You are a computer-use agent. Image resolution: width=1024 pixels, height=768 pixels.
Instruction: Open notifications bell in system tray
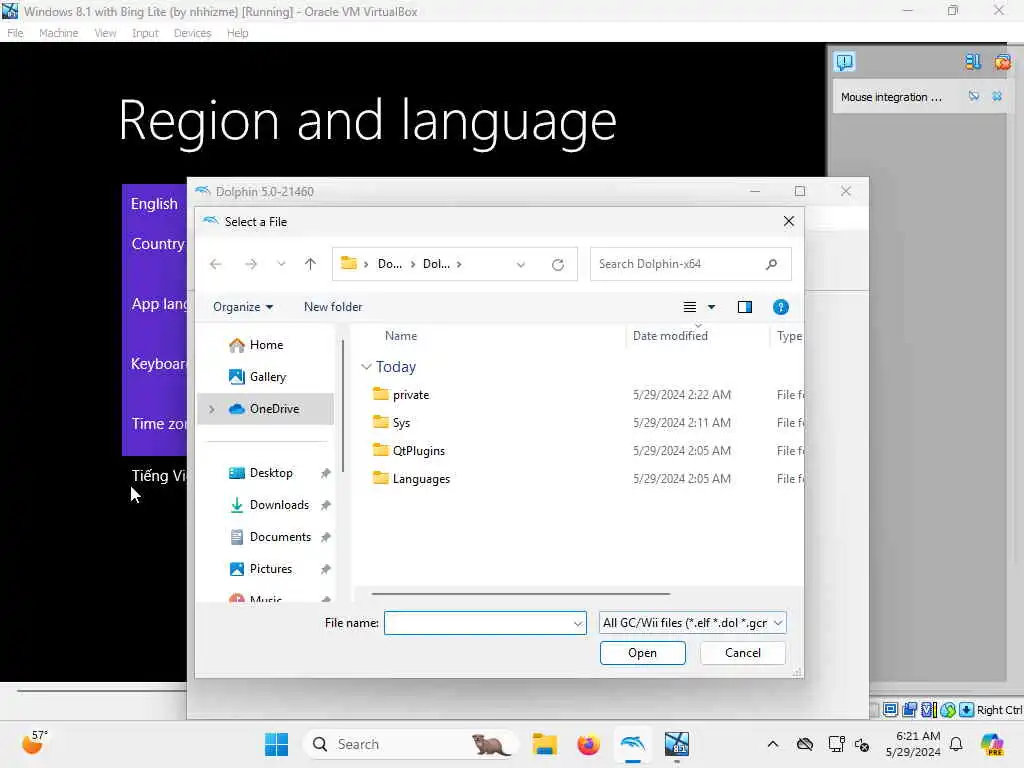pyautogui.click(x=956, y=744)
